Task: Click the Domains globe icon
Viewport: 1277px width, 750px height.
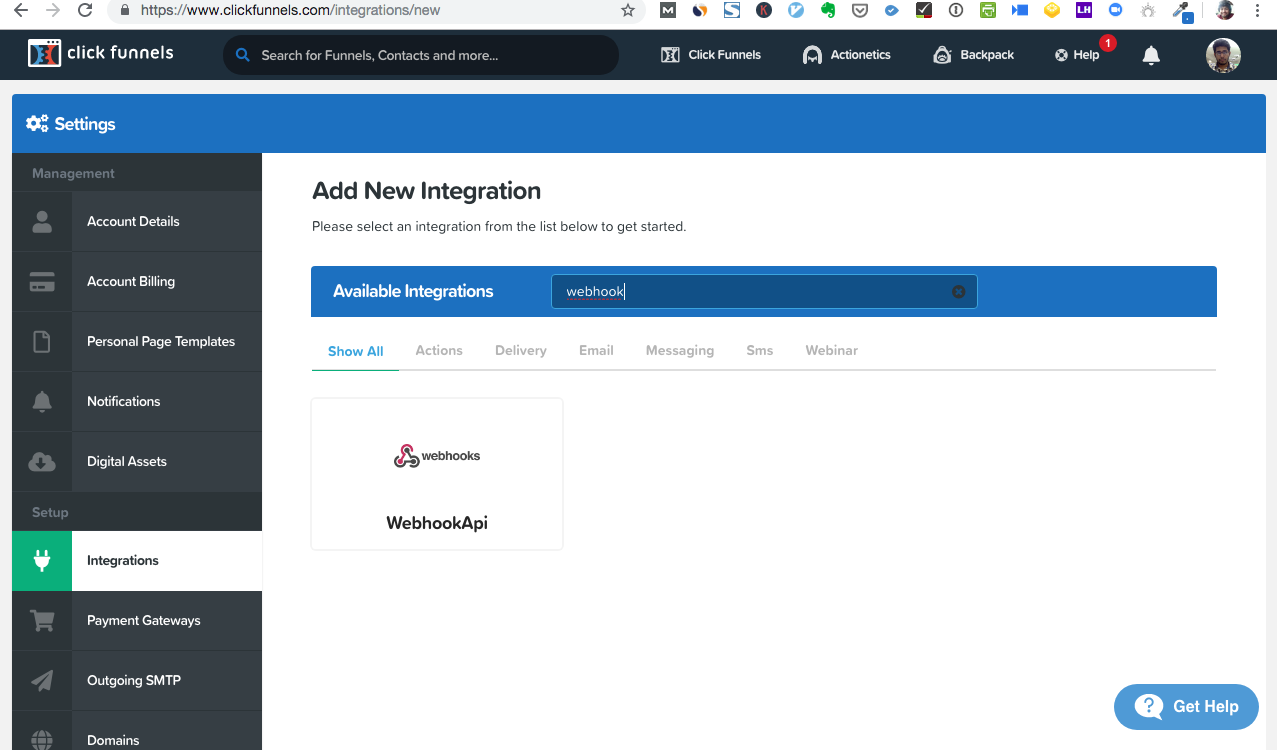Action: click(42, 740)
